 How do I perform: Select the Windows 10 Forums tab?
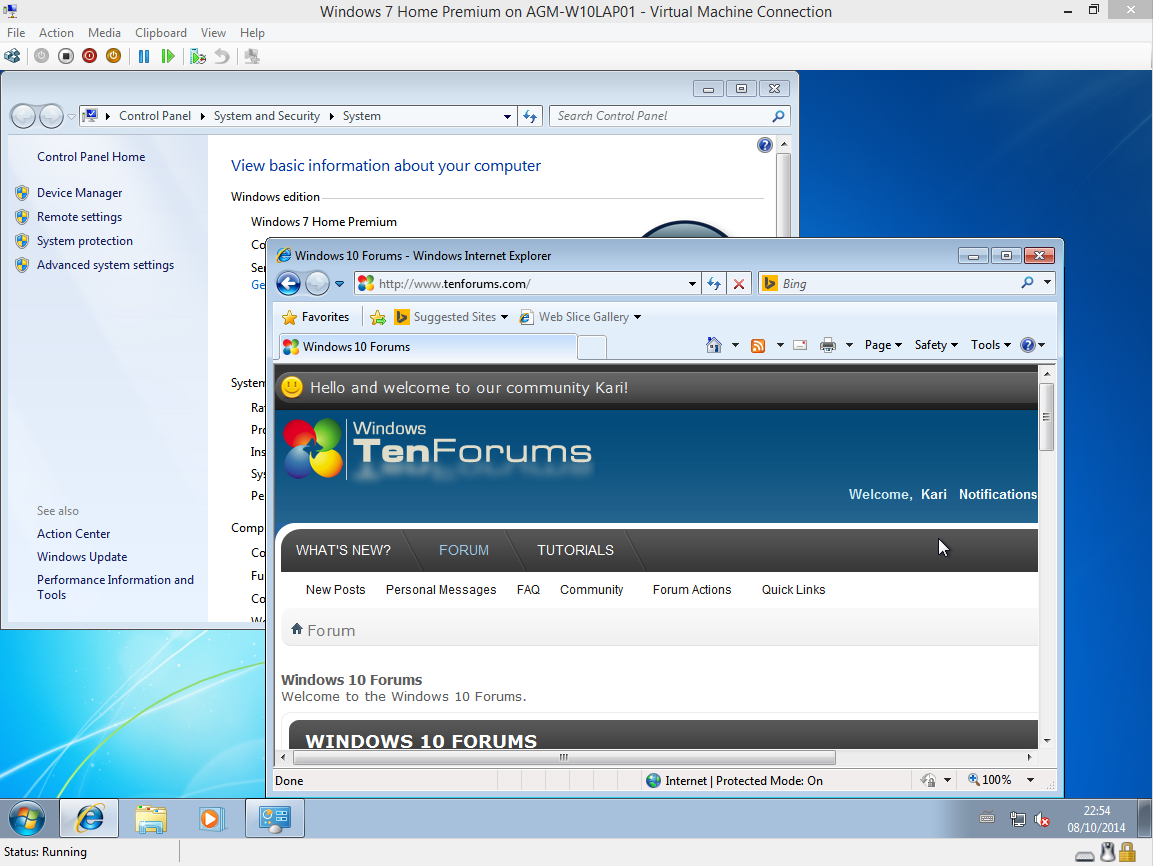click(427, 347)
